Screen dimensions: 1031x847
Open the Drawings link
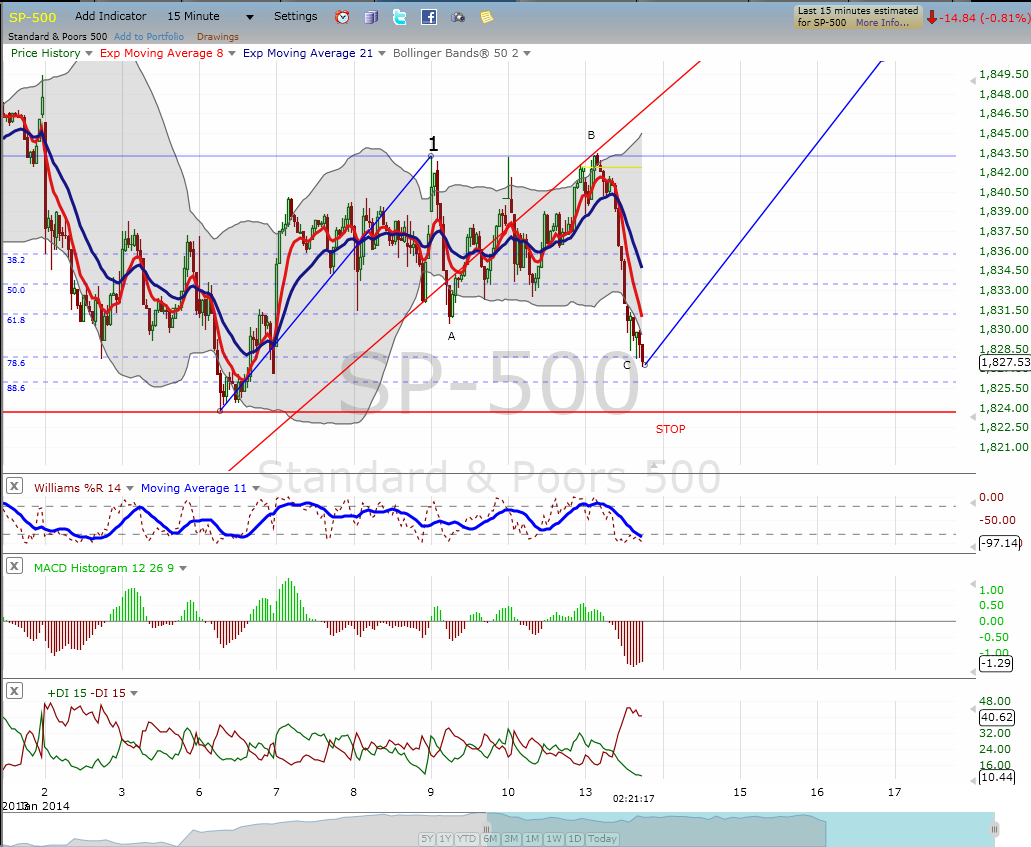(x=218, y=37)
